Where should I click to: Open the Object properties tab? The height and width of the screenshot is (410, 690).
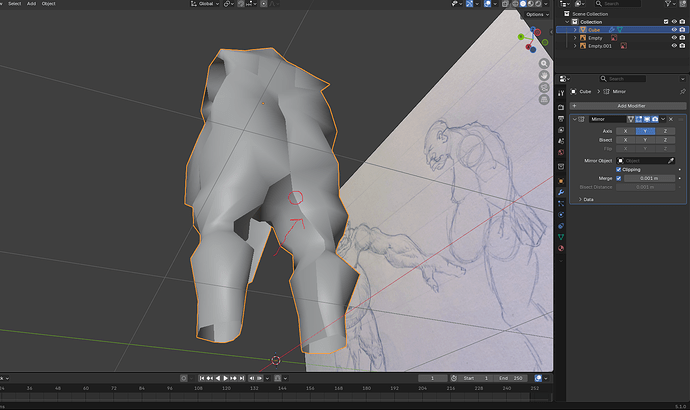[x=561, y=181]
